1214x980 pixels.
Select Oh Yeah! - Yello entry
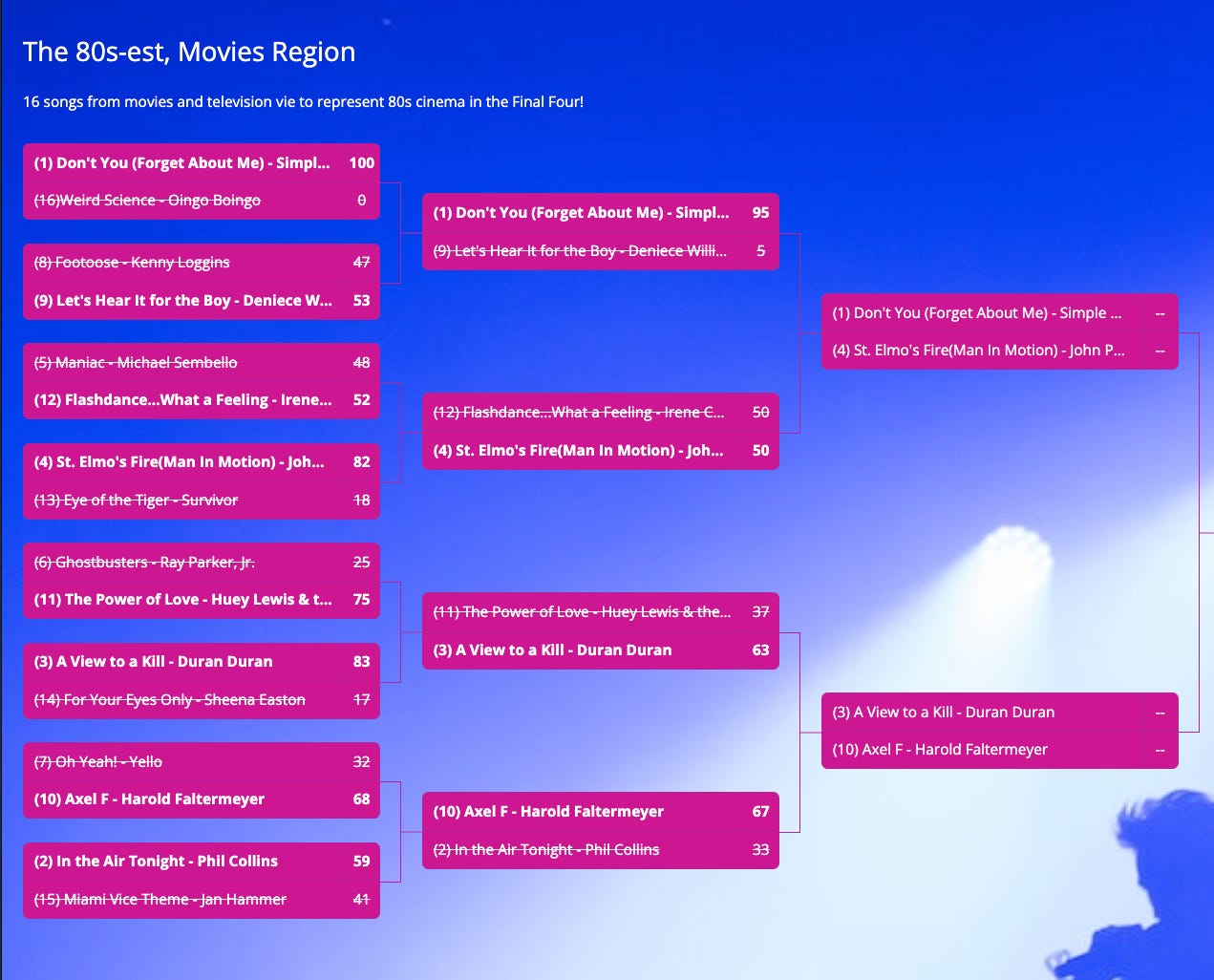pos(202,761)
